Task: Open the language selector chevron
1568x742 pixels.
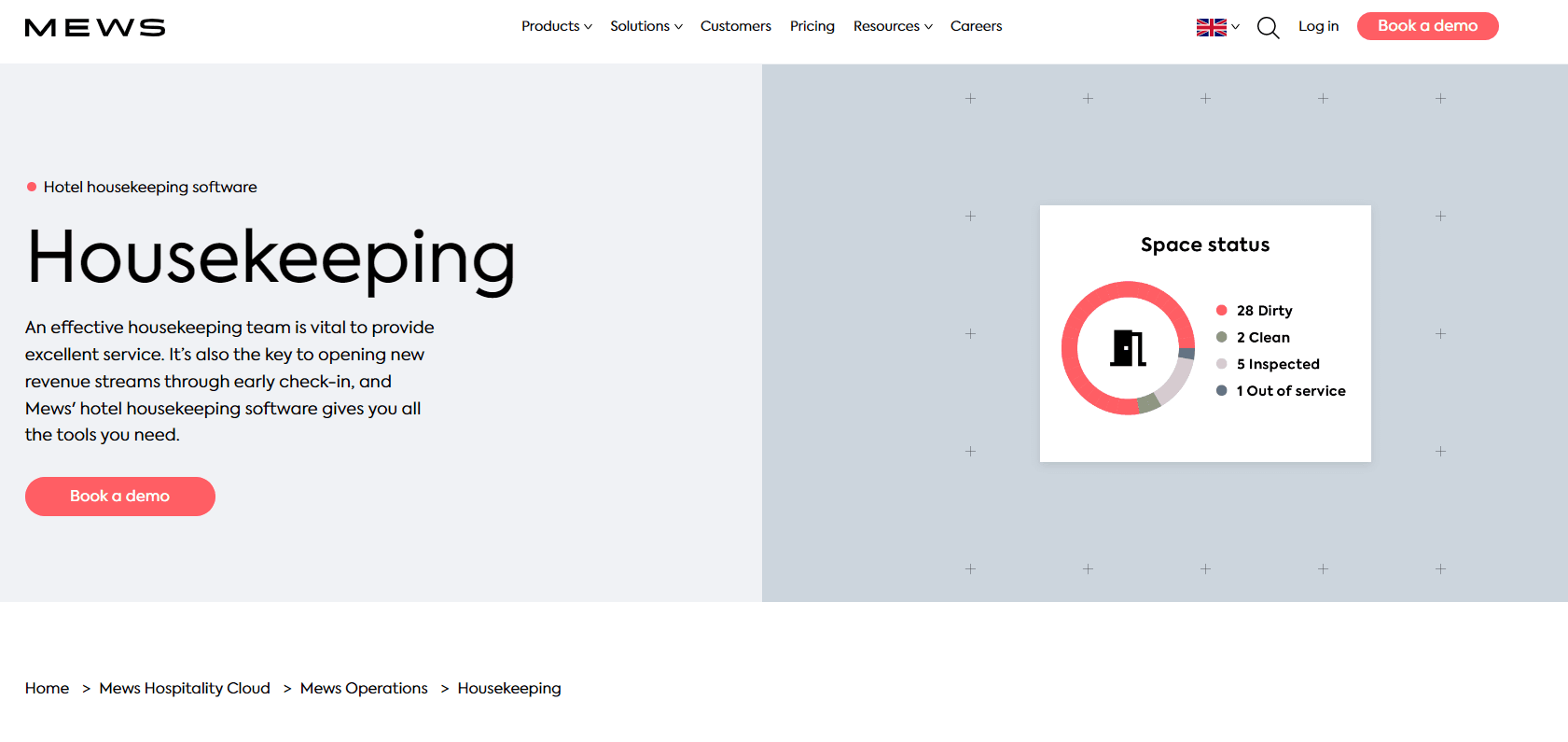Action: (1236, 27)
